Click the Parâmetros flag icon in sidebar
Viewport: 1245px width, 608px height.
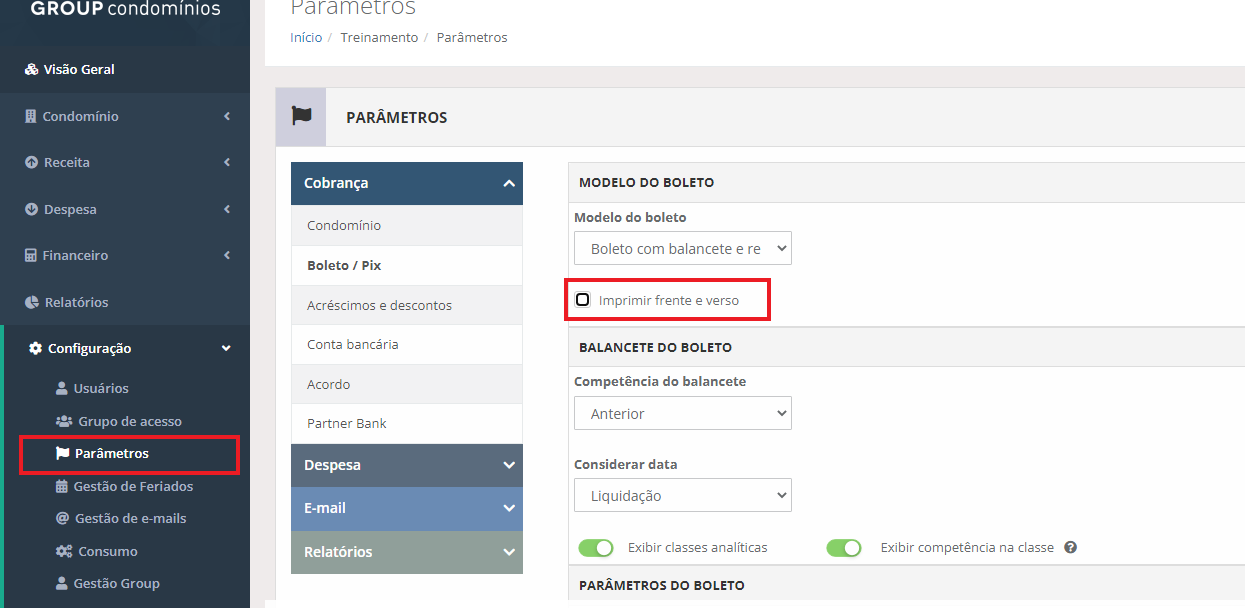[62, 453]
